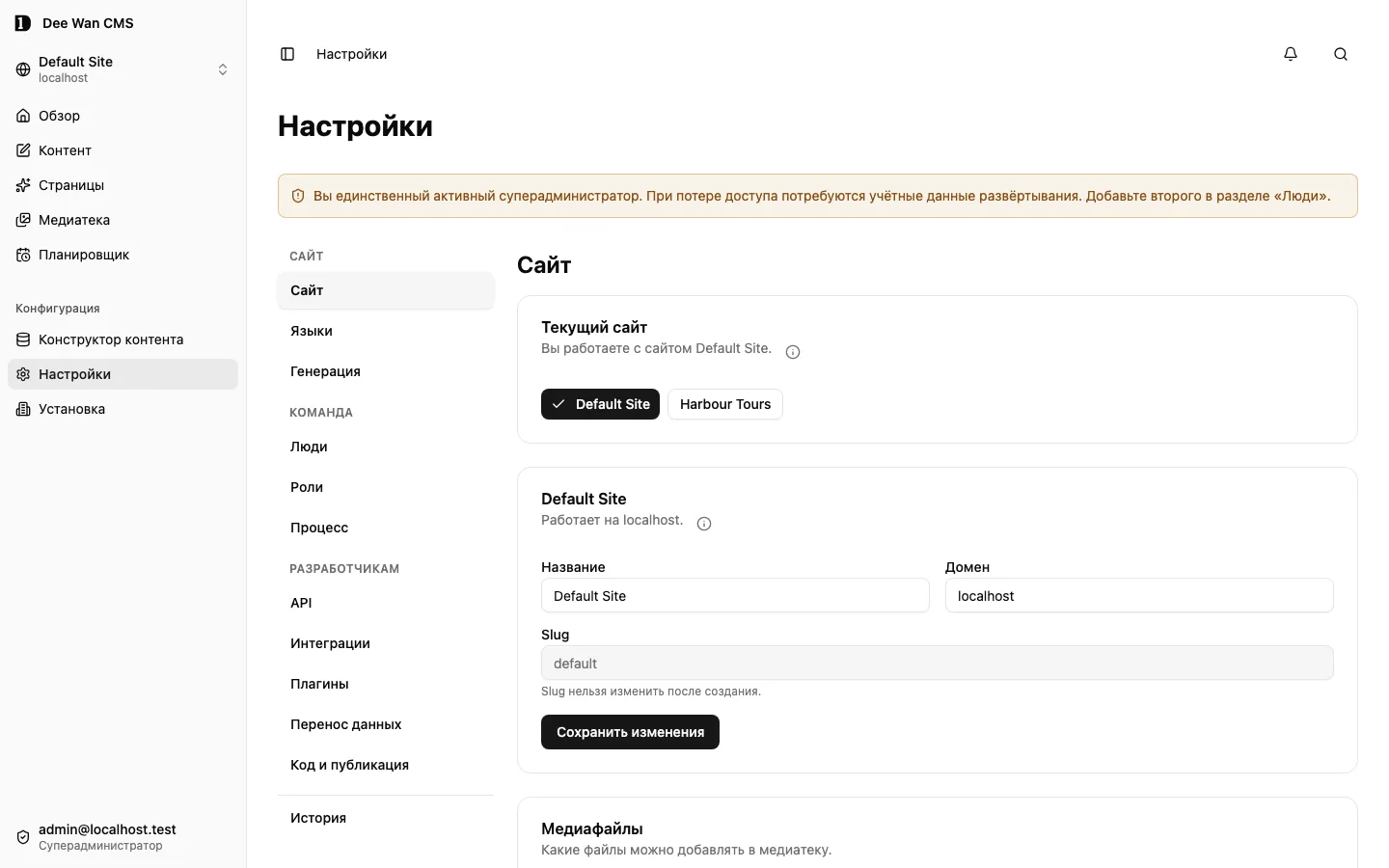
Task: Open Обзор in the sidebar
Action: tap(123, 116)
